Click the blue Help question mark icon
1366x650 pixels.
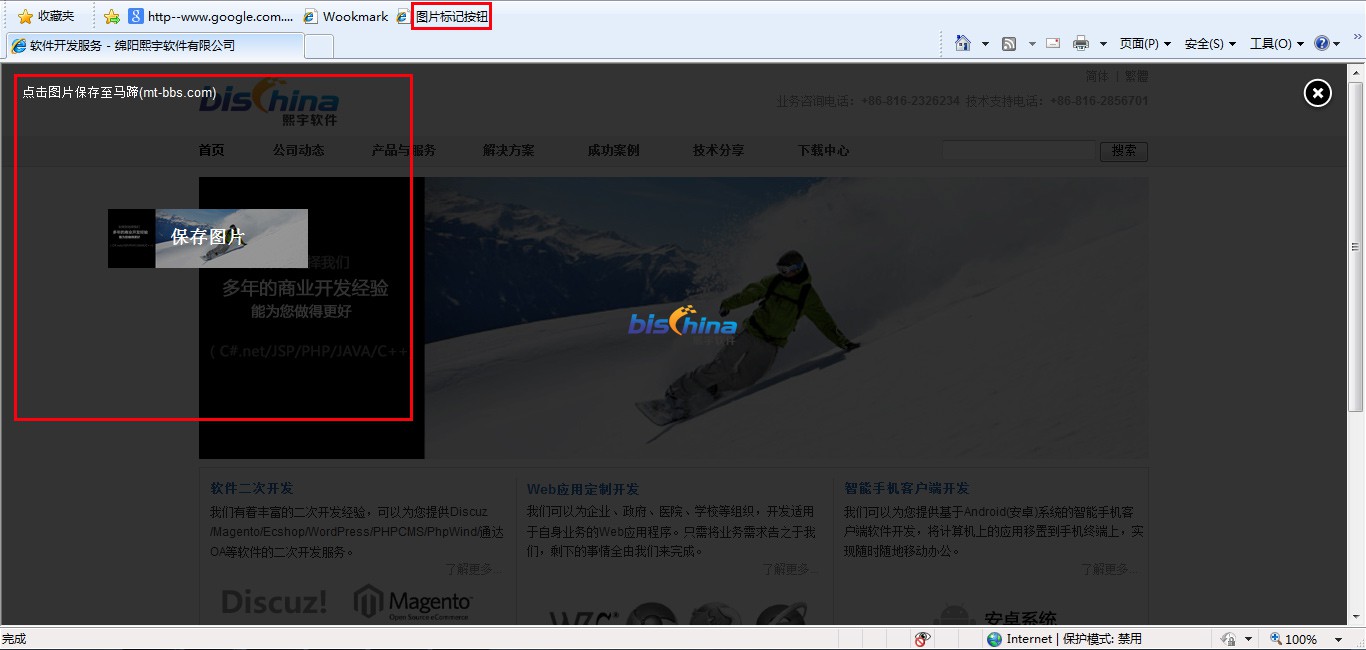point(1322,43)
